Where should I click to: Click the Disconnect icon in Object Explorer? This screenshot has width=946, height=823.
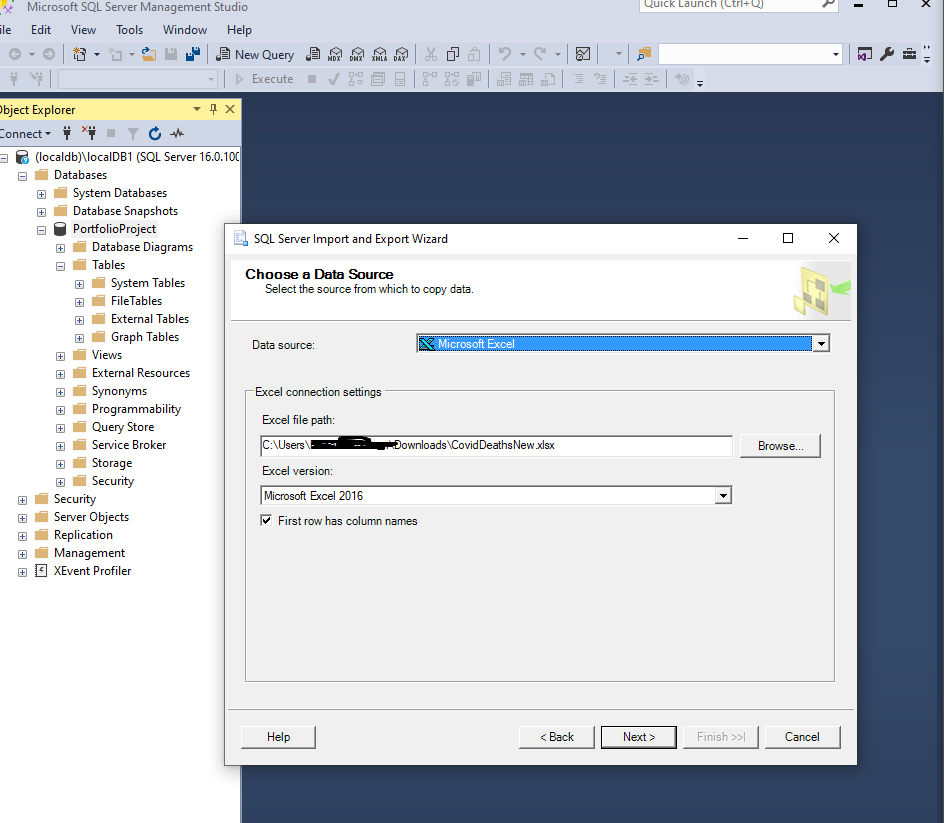coord(88,133)
